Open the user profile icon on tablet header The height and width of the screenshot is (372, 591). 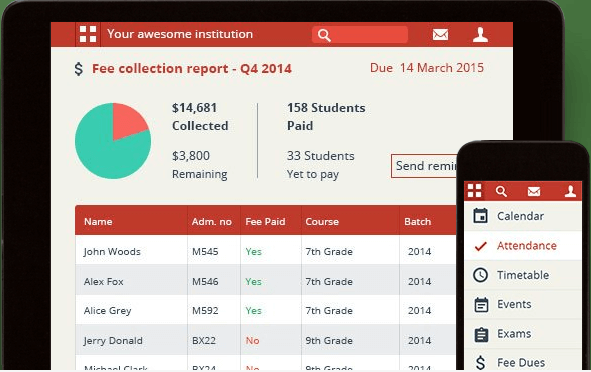480,35
